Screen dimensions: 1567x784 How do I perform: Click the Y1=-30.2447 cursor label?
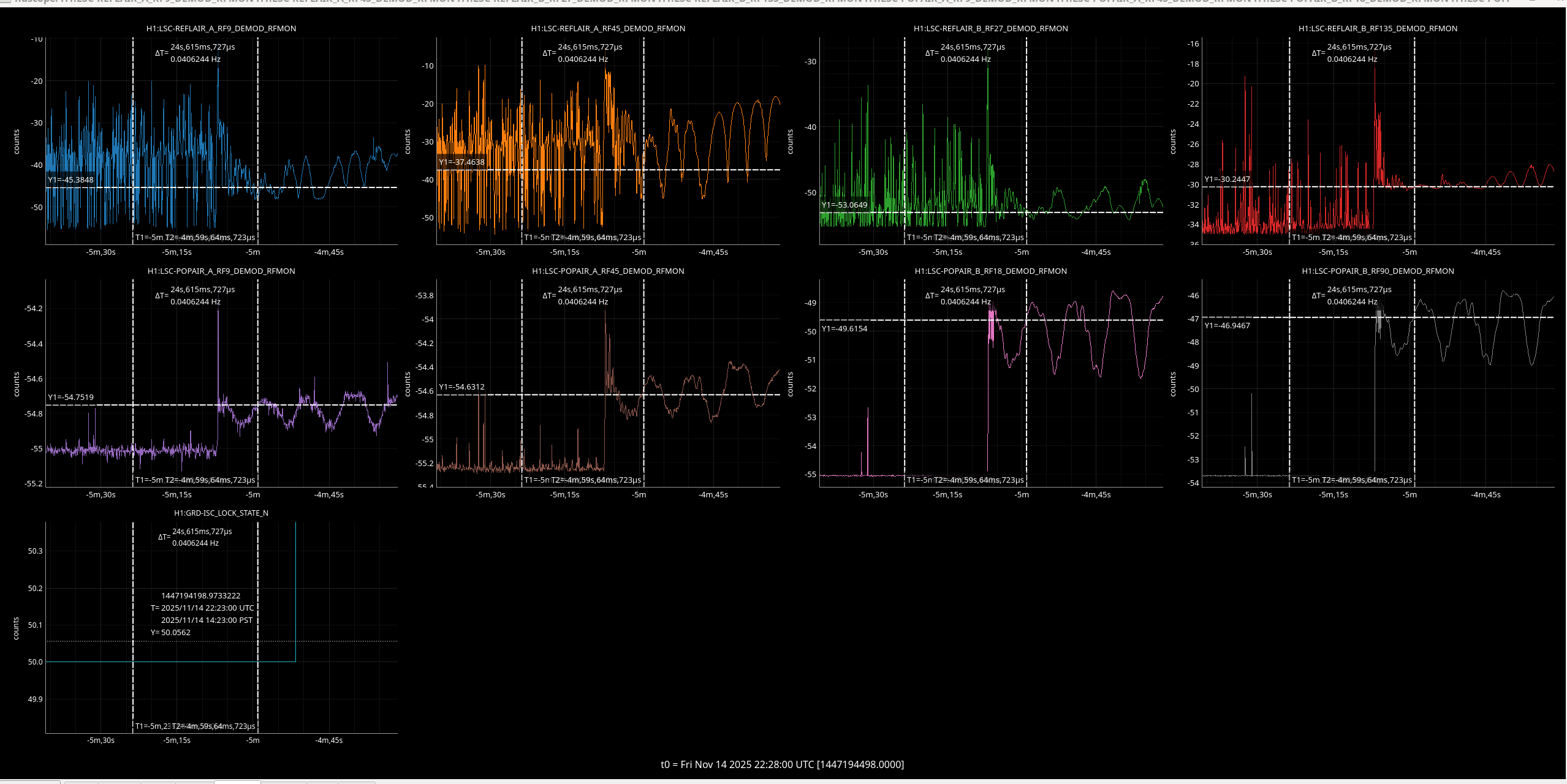tap(1227, 179)
